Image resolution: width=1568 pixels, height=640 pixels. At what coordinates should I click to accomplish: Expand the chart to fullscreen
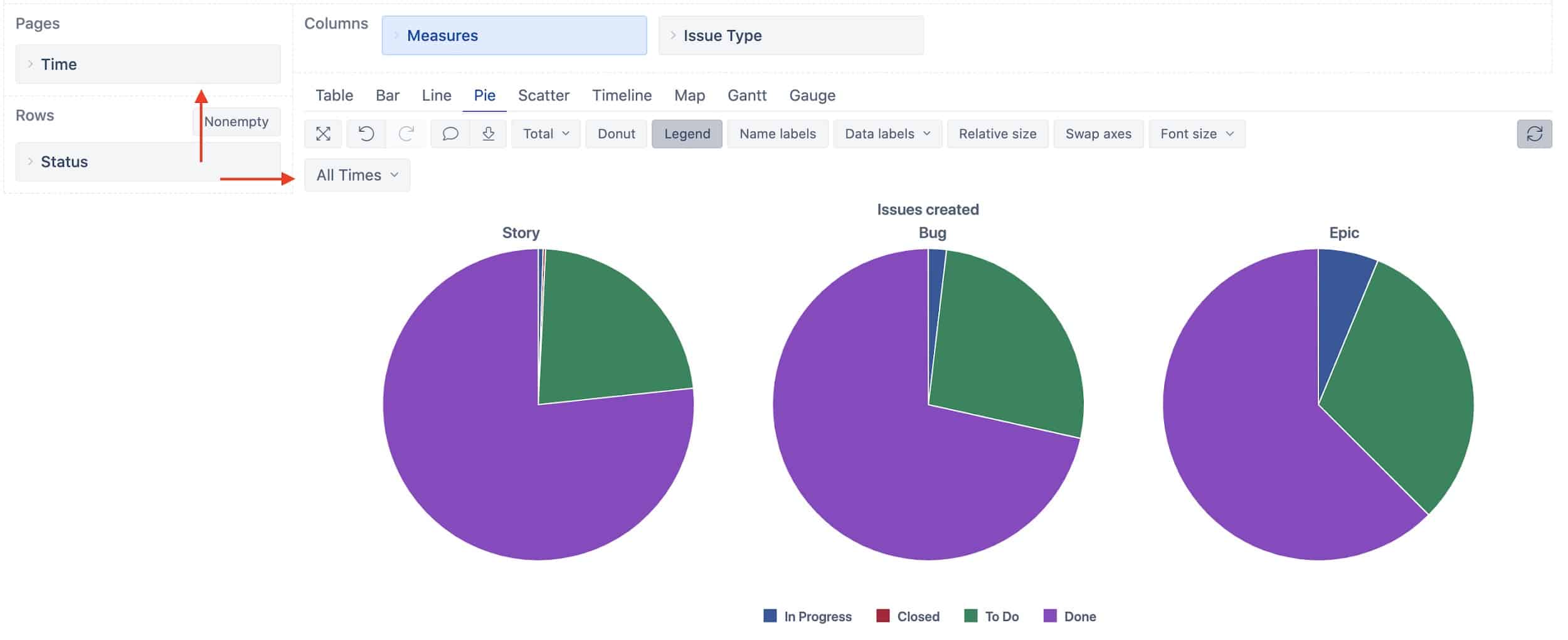pos(322,134)
